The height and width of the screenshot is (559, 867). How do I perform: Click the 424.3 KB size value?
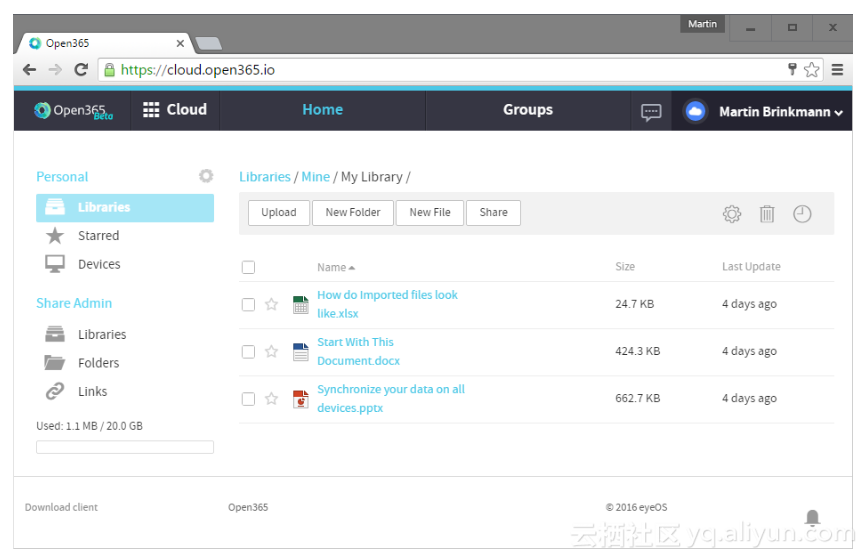click(638, 351)
